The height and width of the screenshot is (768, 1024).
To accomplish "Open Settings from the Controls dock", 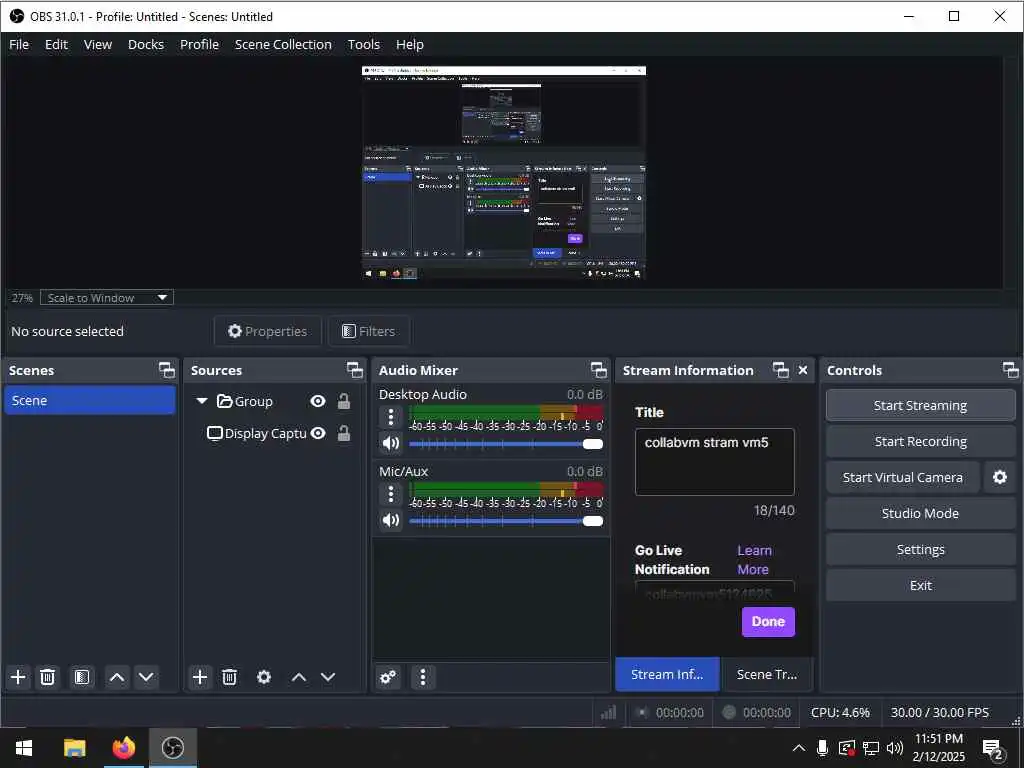I will pos(920,549).
